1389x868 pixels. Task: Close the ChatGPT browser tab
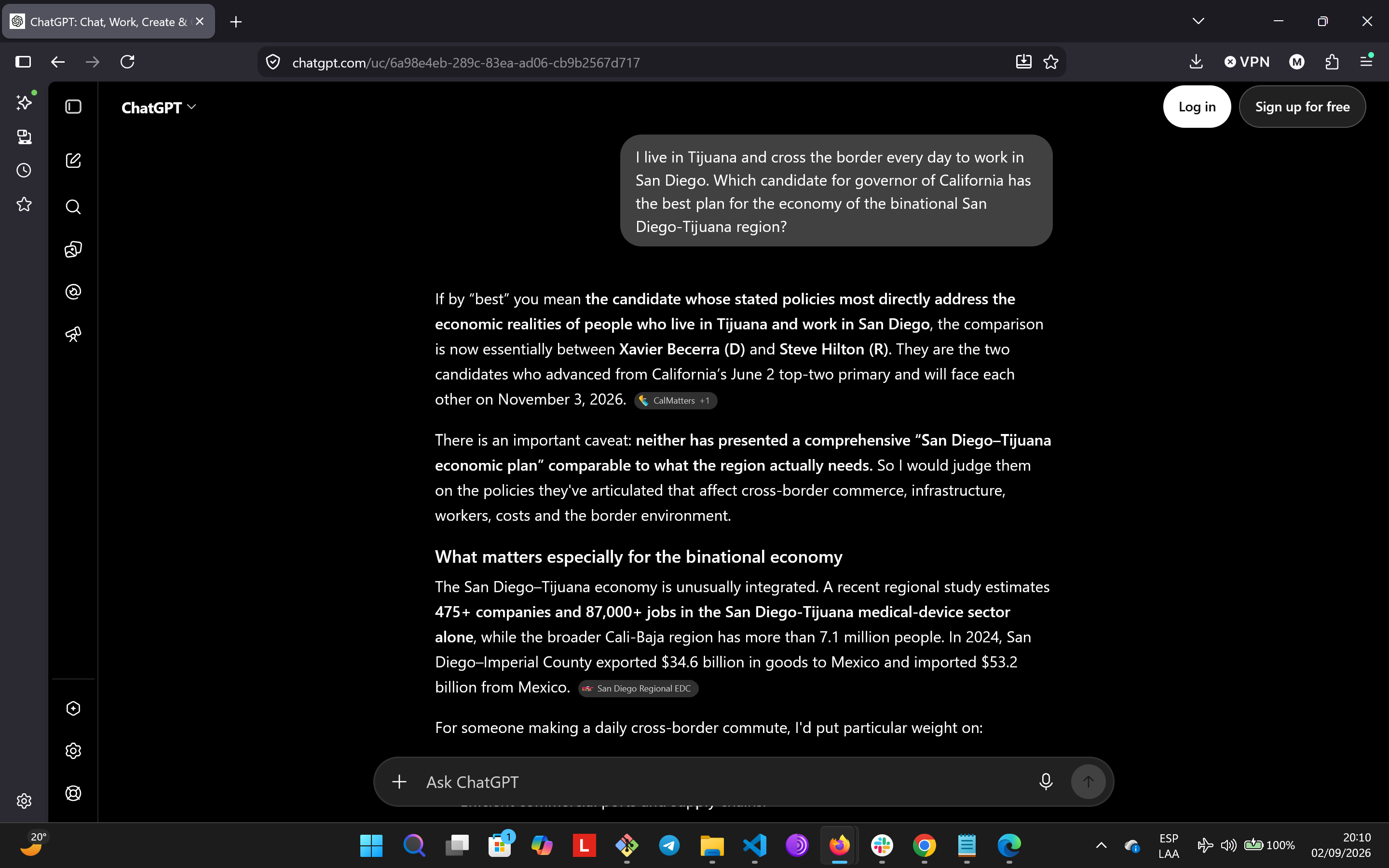pos(200,21)
